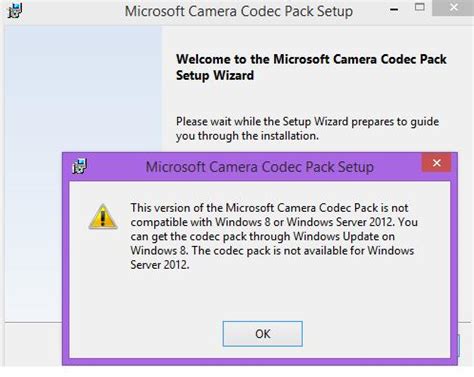
Task: Click the 'Please wait while the Setup' text
Action: coord(307,128)
